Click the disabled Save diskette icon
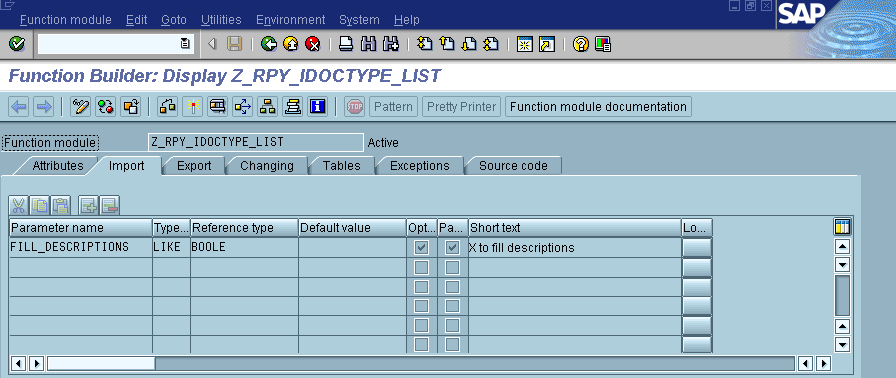 (234, 44)
